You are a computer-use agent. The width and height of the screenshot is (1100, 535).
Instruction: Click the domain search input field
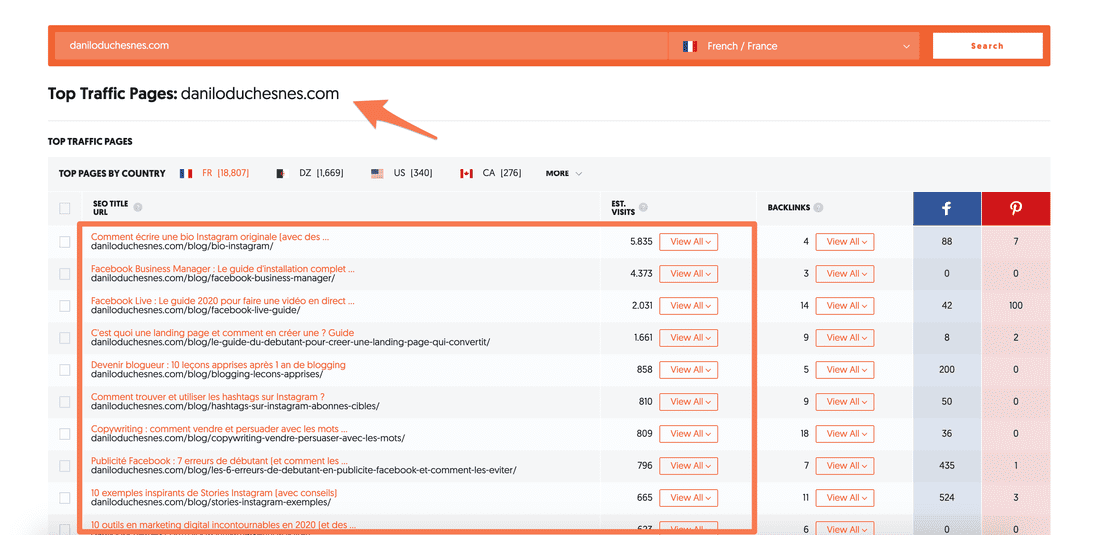tap(361, 46)
